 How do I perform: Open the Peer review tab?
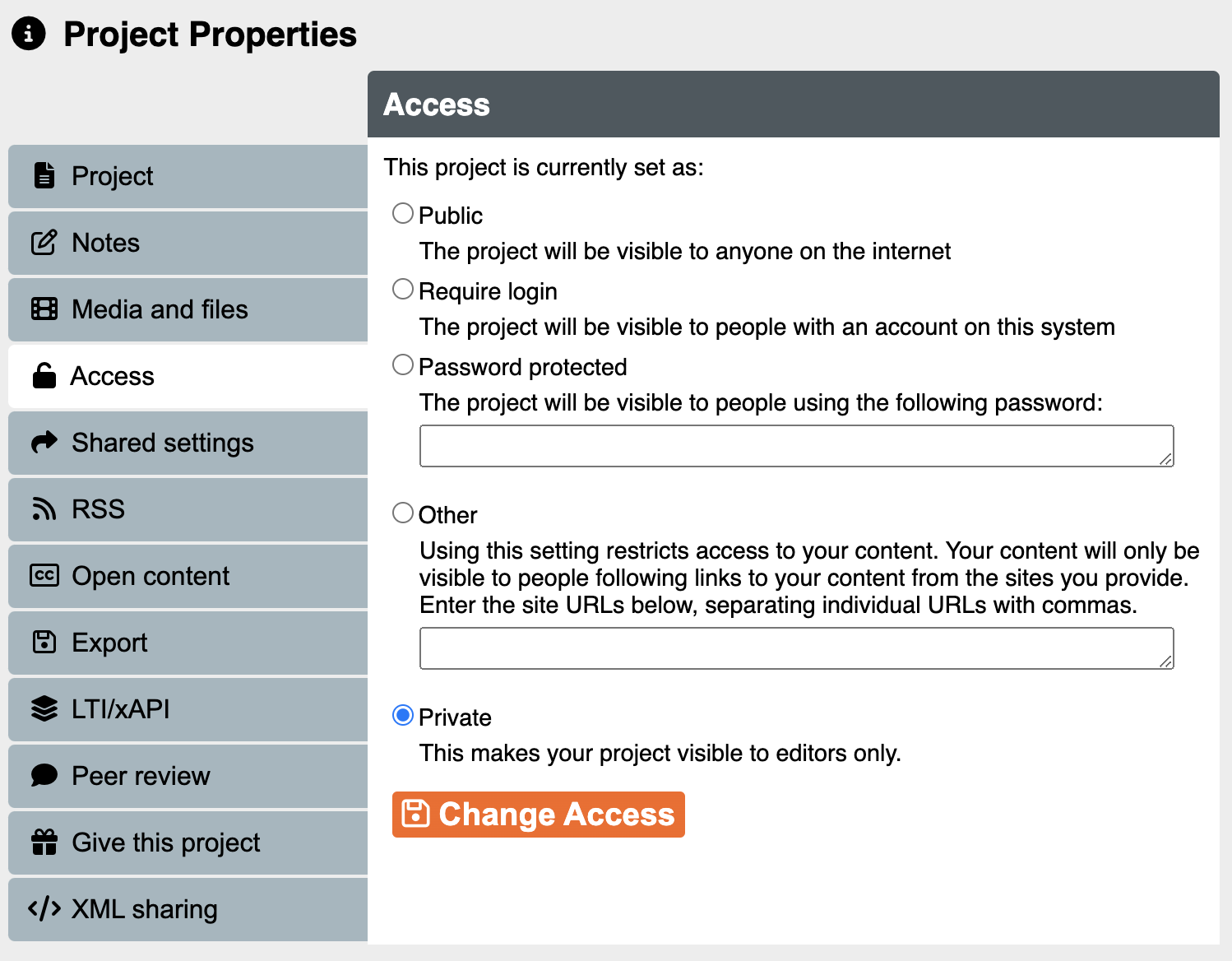188,776
